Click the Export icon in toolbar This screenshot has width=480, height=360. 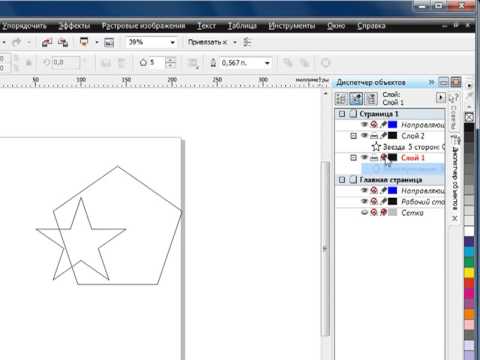63,42
